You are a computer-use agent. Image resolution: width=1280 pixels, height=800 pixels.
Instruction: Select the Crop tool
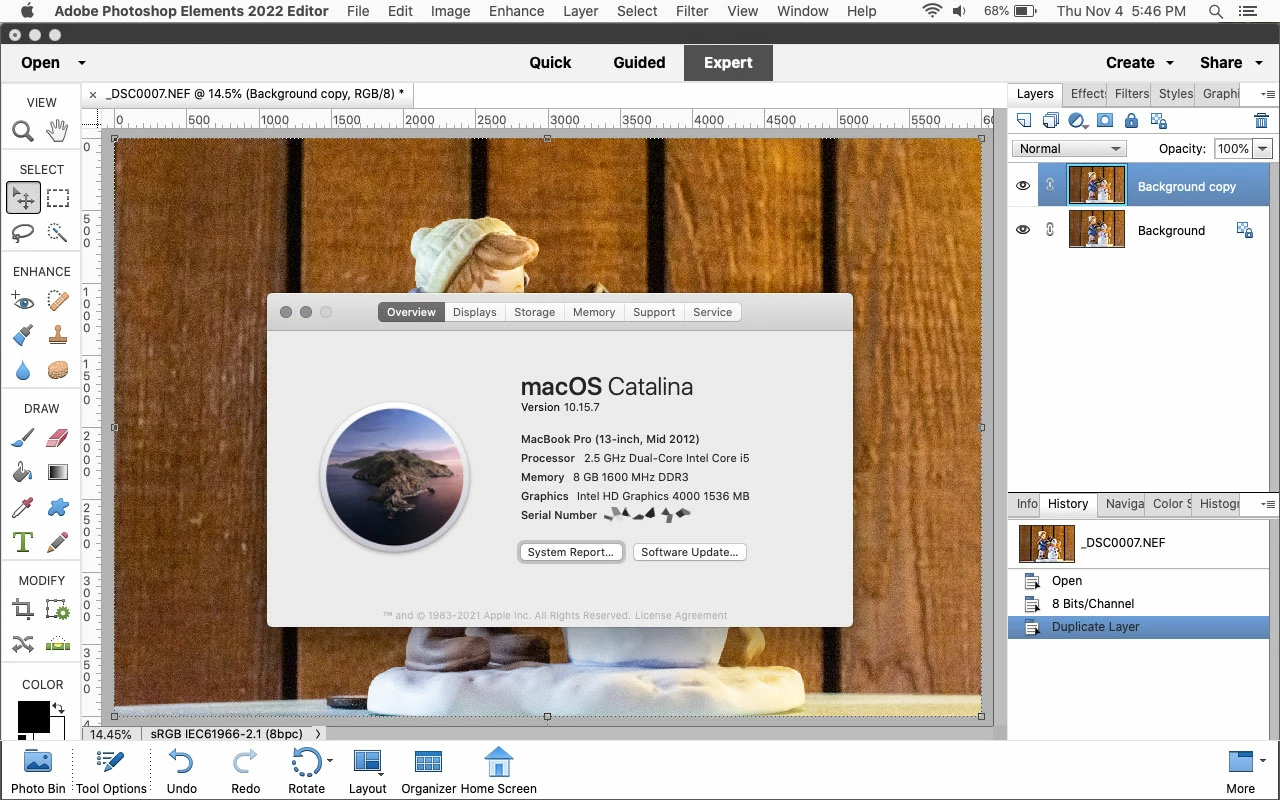[23, 609]
